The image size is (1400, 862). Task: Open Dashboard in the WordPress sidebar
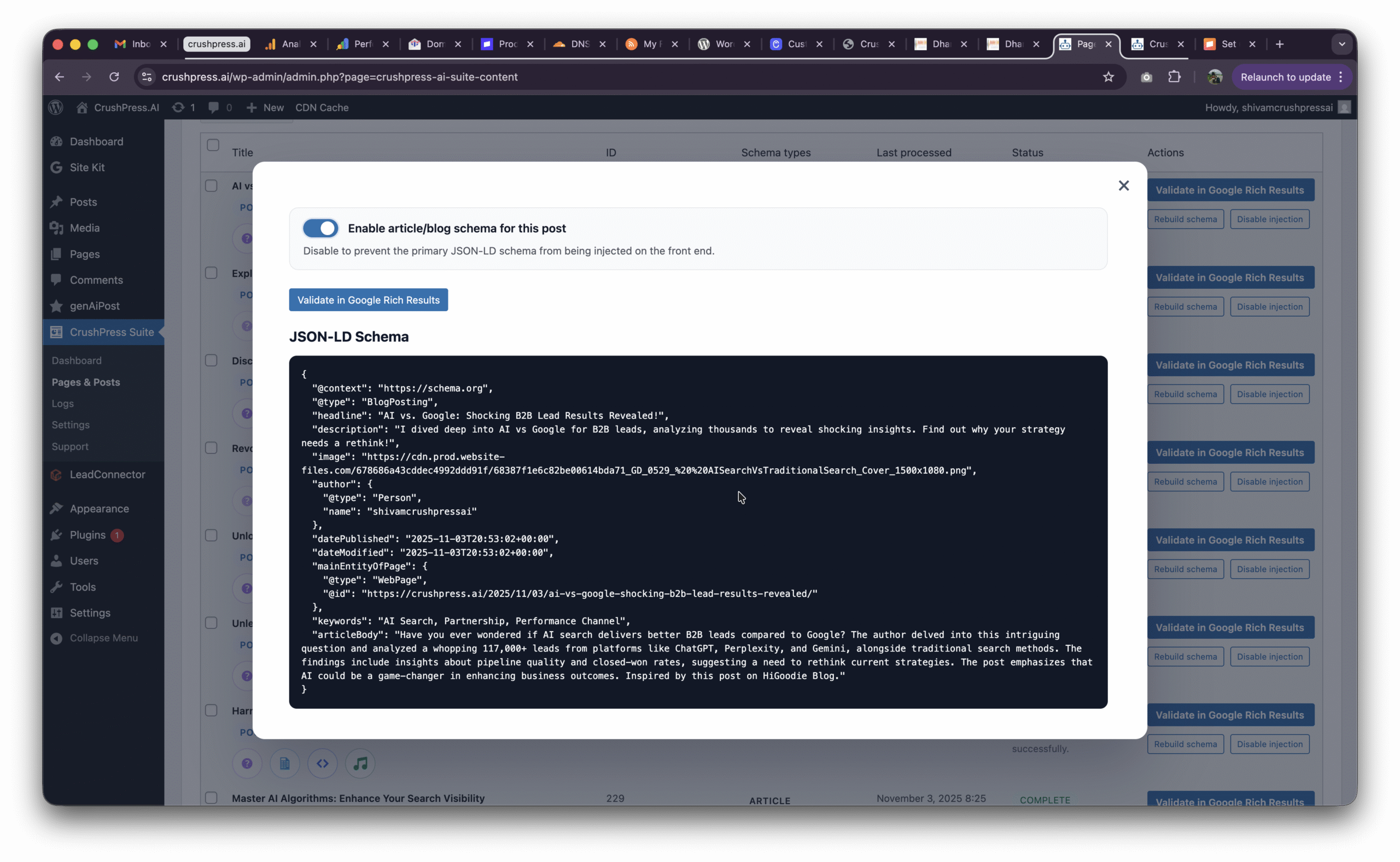coord(96,141)
